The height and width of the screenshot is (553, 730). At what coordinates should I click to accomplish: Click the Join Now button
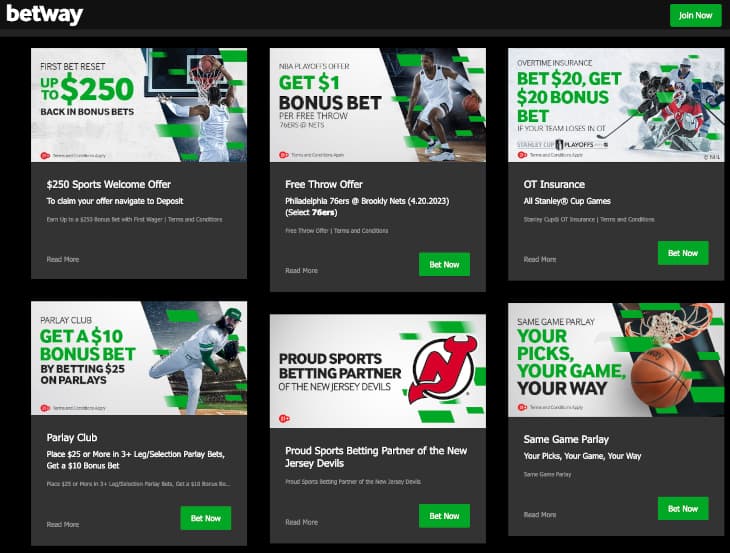(696, 15)
